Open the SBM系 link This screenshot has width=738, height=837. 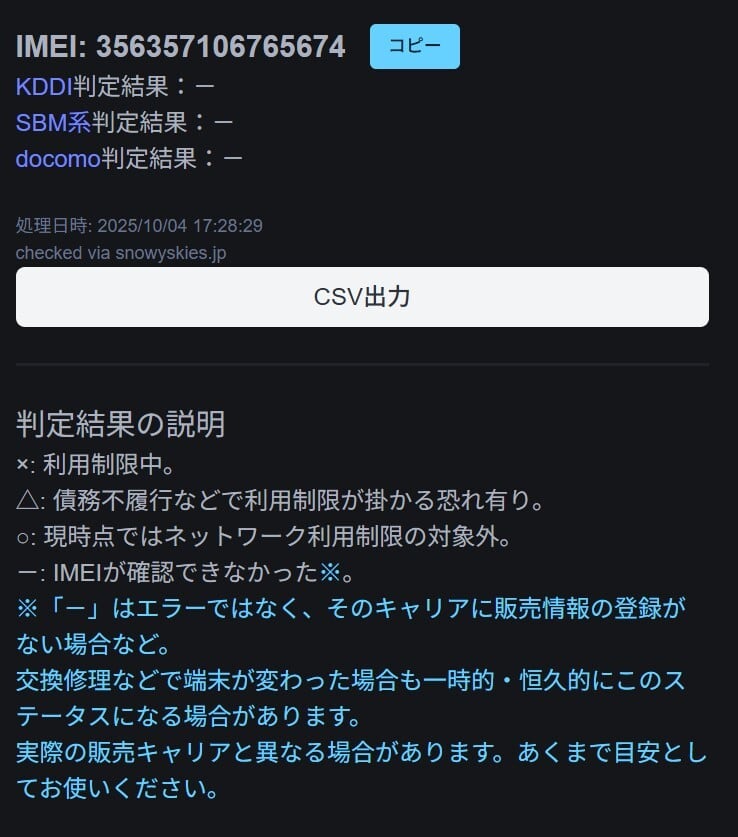[x=53, y=123]
